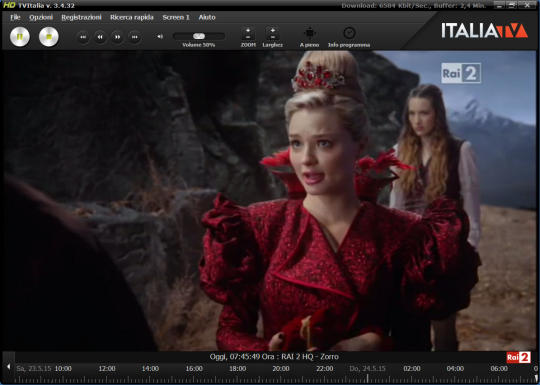
Task: Open the Ricerca rapida menu
Action: click(x=132, y=17)
